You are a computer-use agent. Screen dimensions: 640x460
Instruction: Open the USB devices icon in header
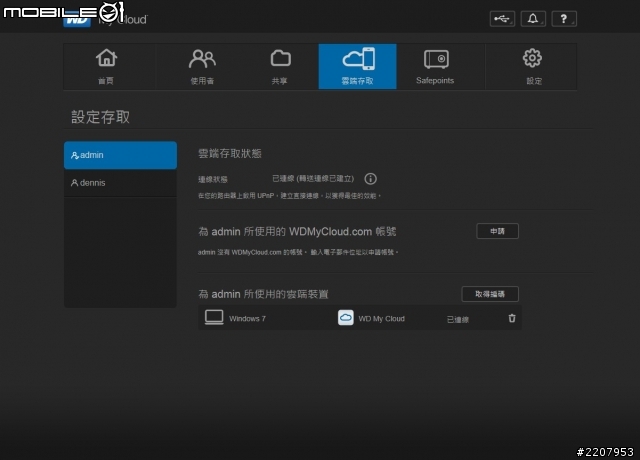[x=502, y=19]
